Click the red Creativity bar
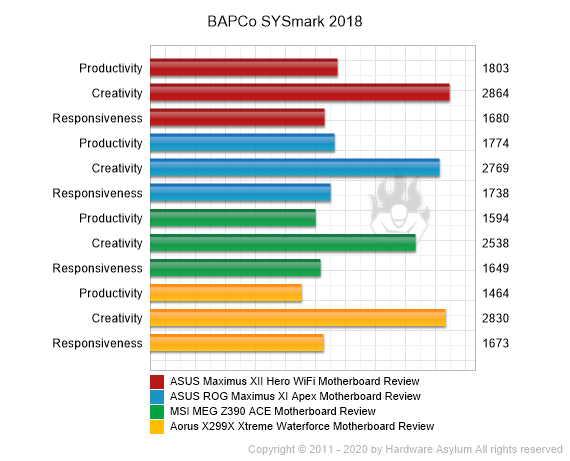 pyautogui.click(x=300, y=93)
